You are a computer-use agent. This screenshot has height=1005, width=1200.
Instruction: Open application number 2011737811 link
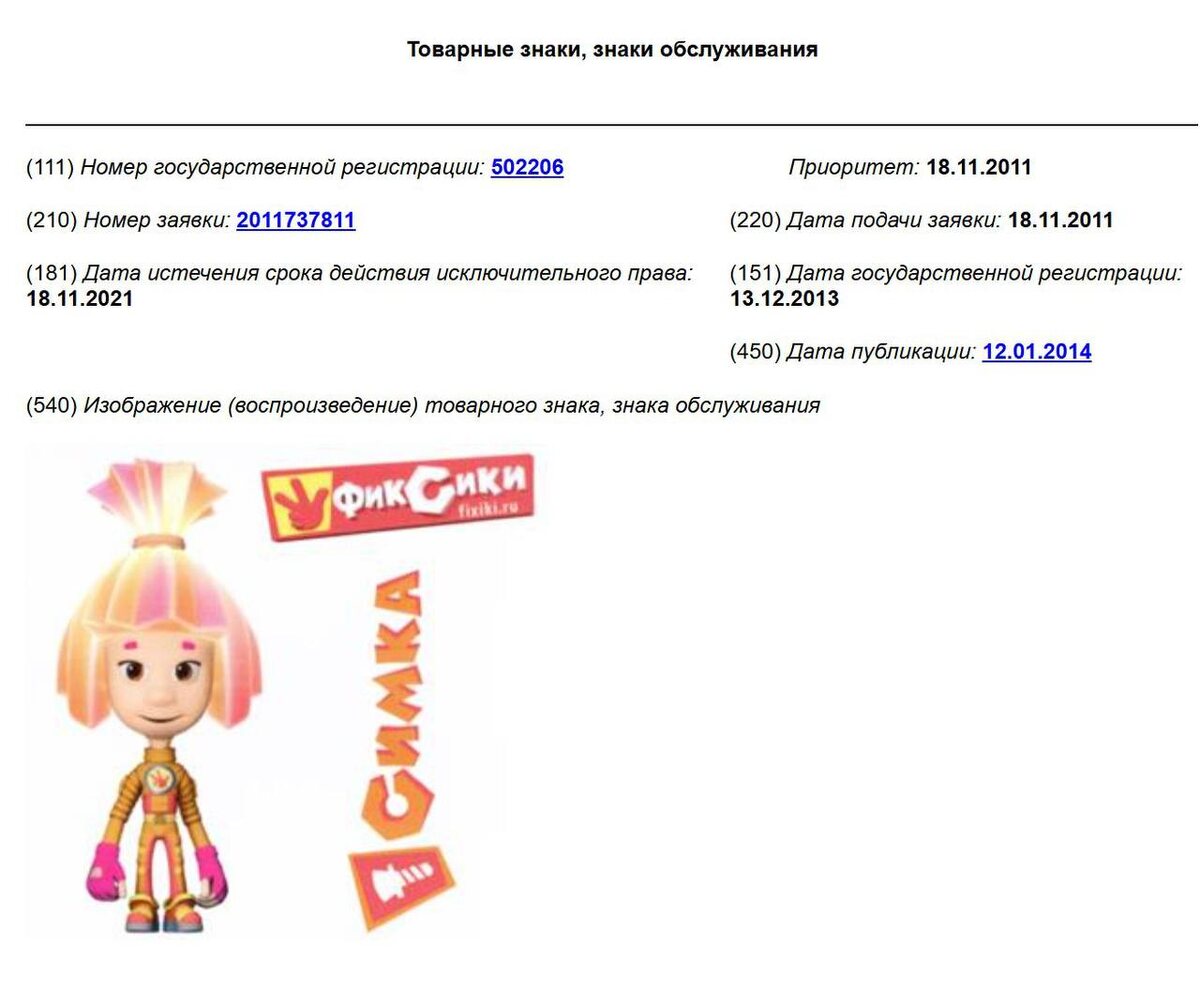click(x=296, y=220)
